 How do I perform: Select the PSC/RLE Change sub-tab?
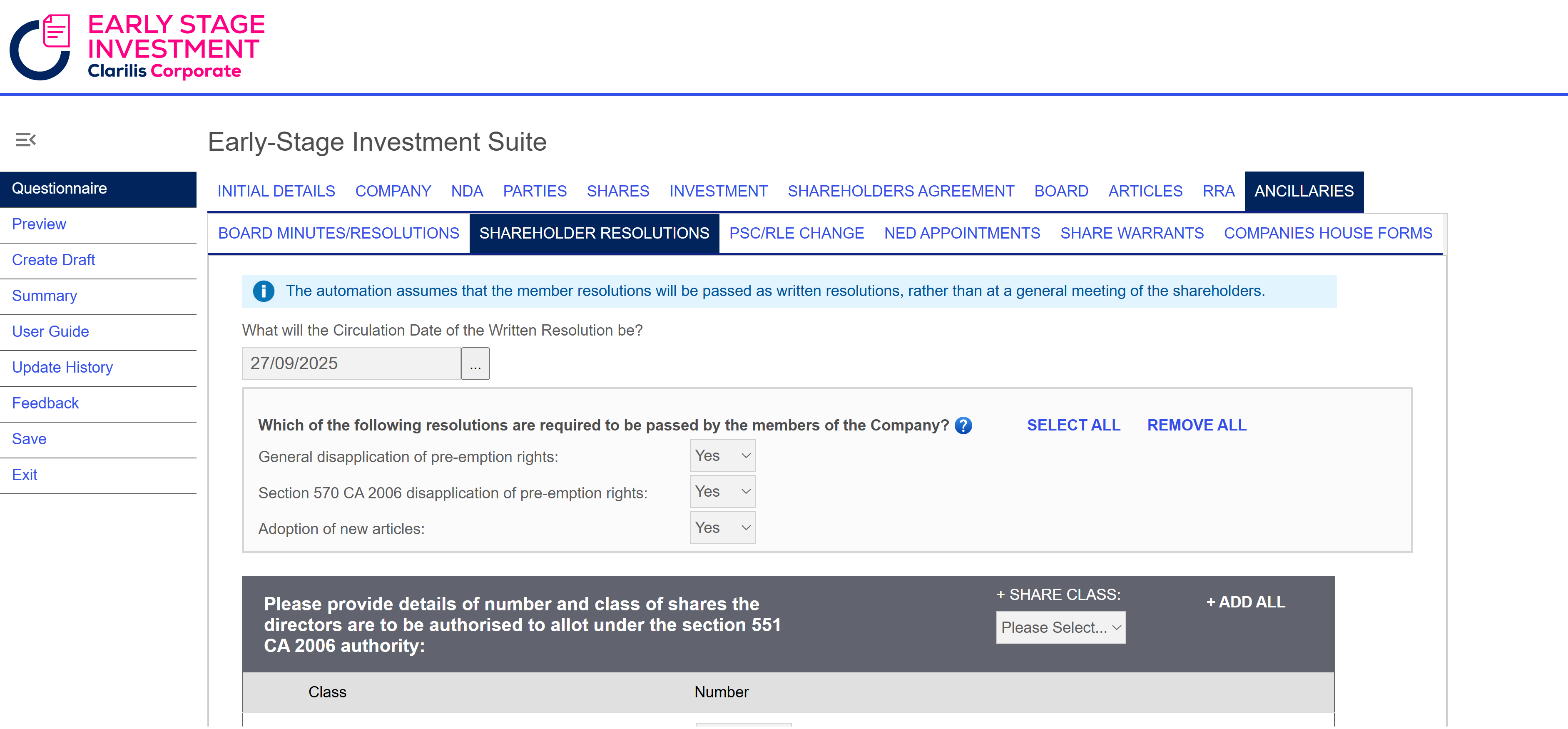point(796,233)
